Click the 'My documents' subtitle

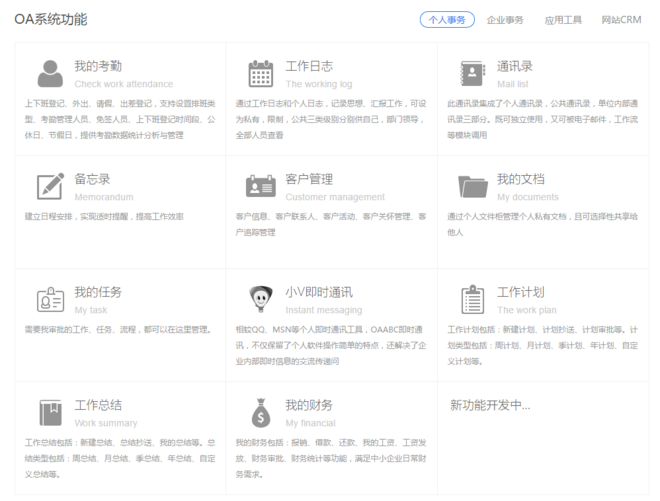tap(528, 197)
